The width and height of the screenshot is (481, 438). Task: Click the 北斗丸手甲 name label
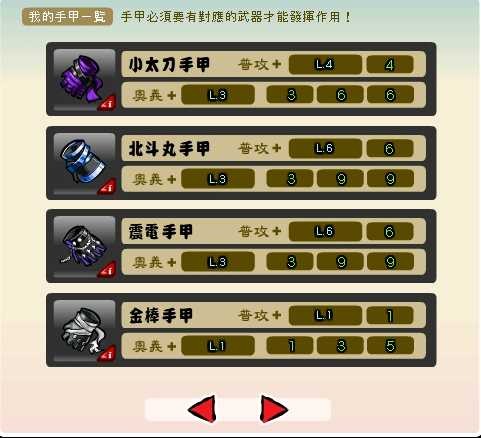tap(169, 148)
